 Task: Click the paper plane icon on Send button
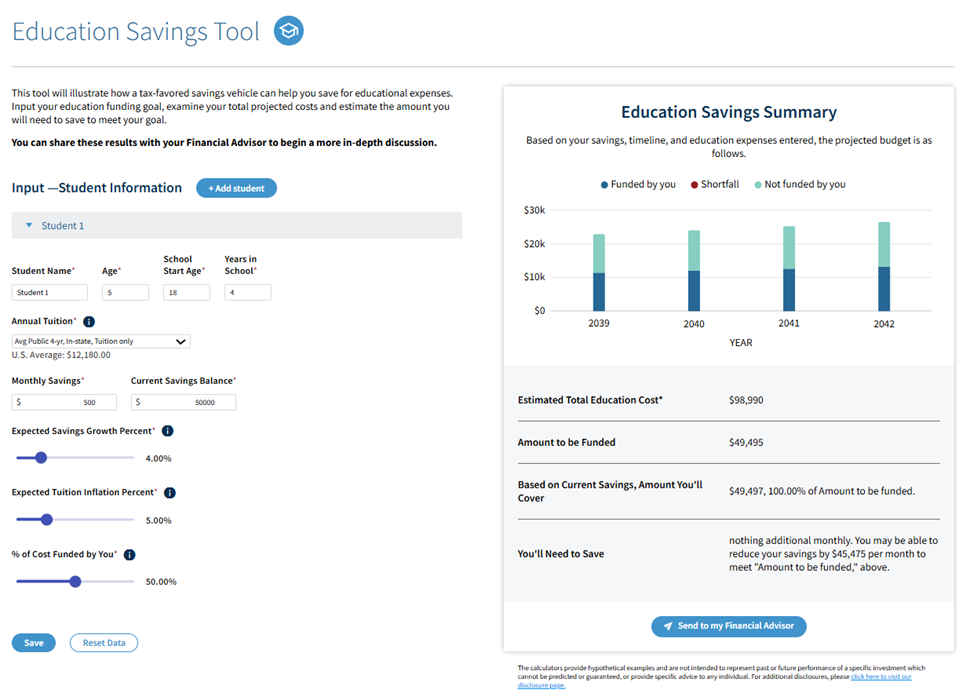click(668, 626)
